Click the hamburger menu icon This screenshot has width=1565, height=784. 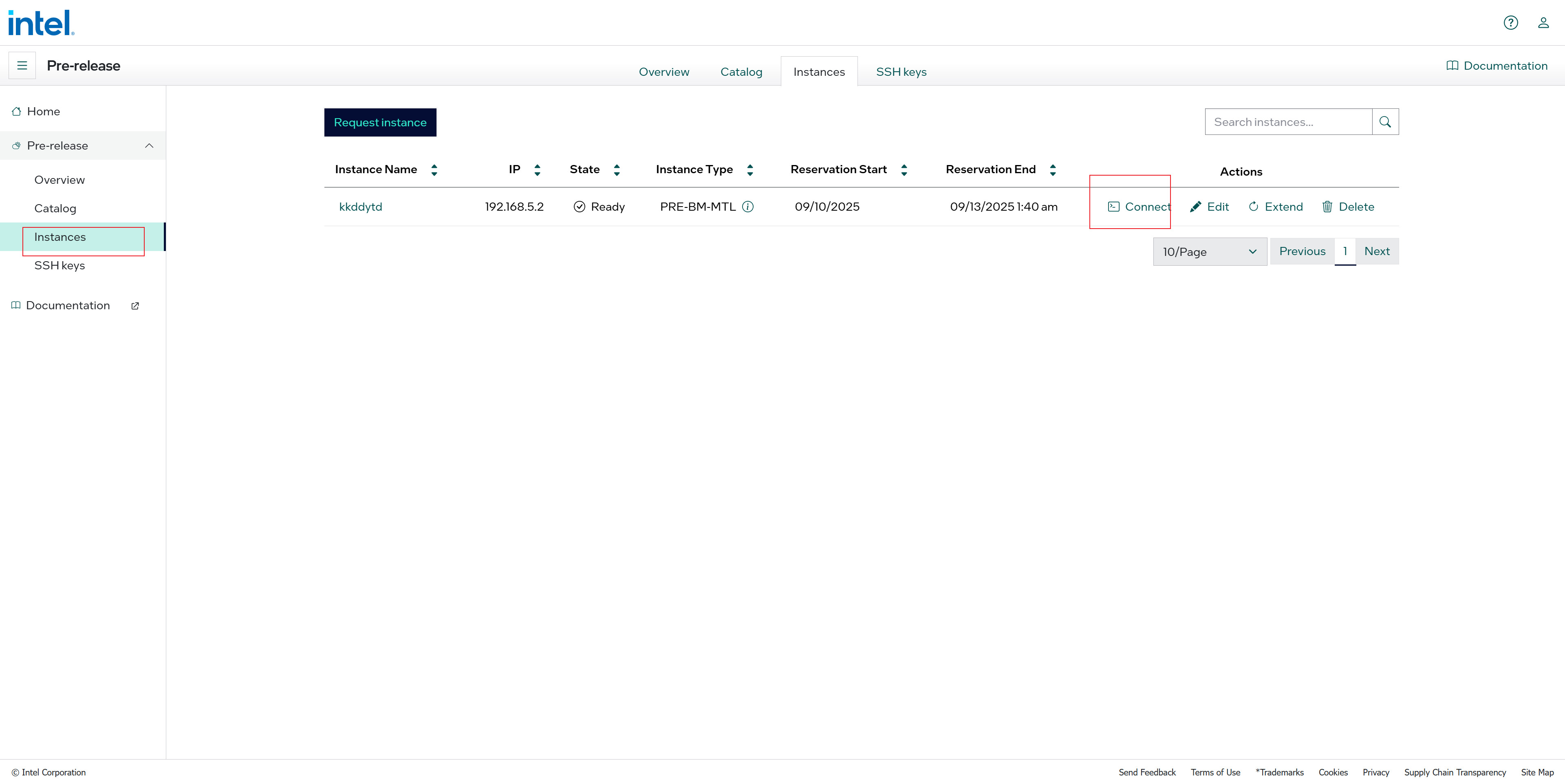(x=22, y=66)
